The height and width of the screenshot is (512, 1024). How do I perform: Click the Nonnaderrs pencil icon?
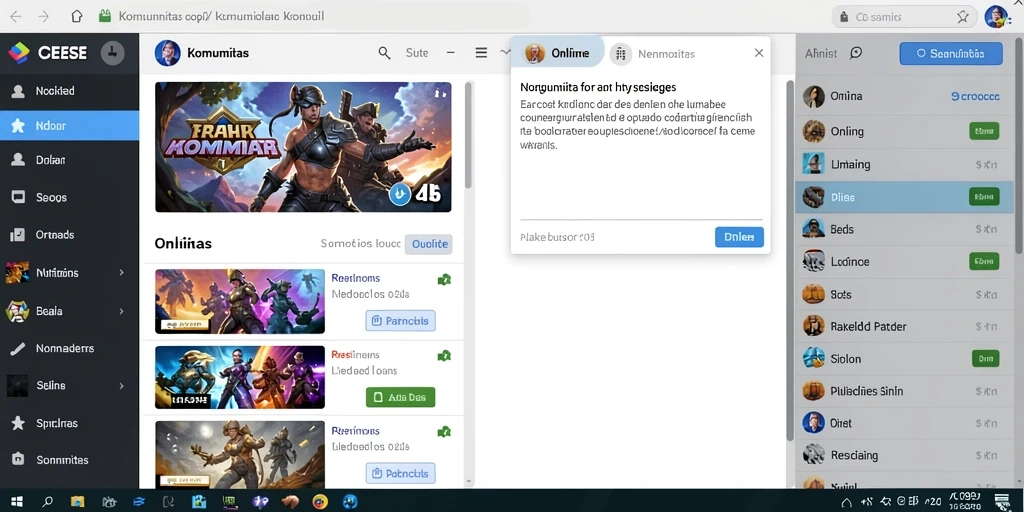18,349
